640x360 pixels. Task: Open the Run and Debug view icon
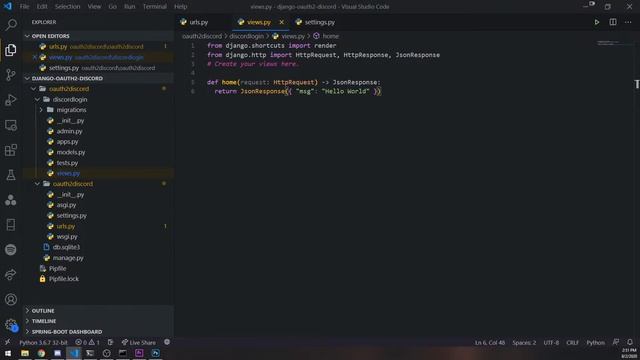point(11,100)
